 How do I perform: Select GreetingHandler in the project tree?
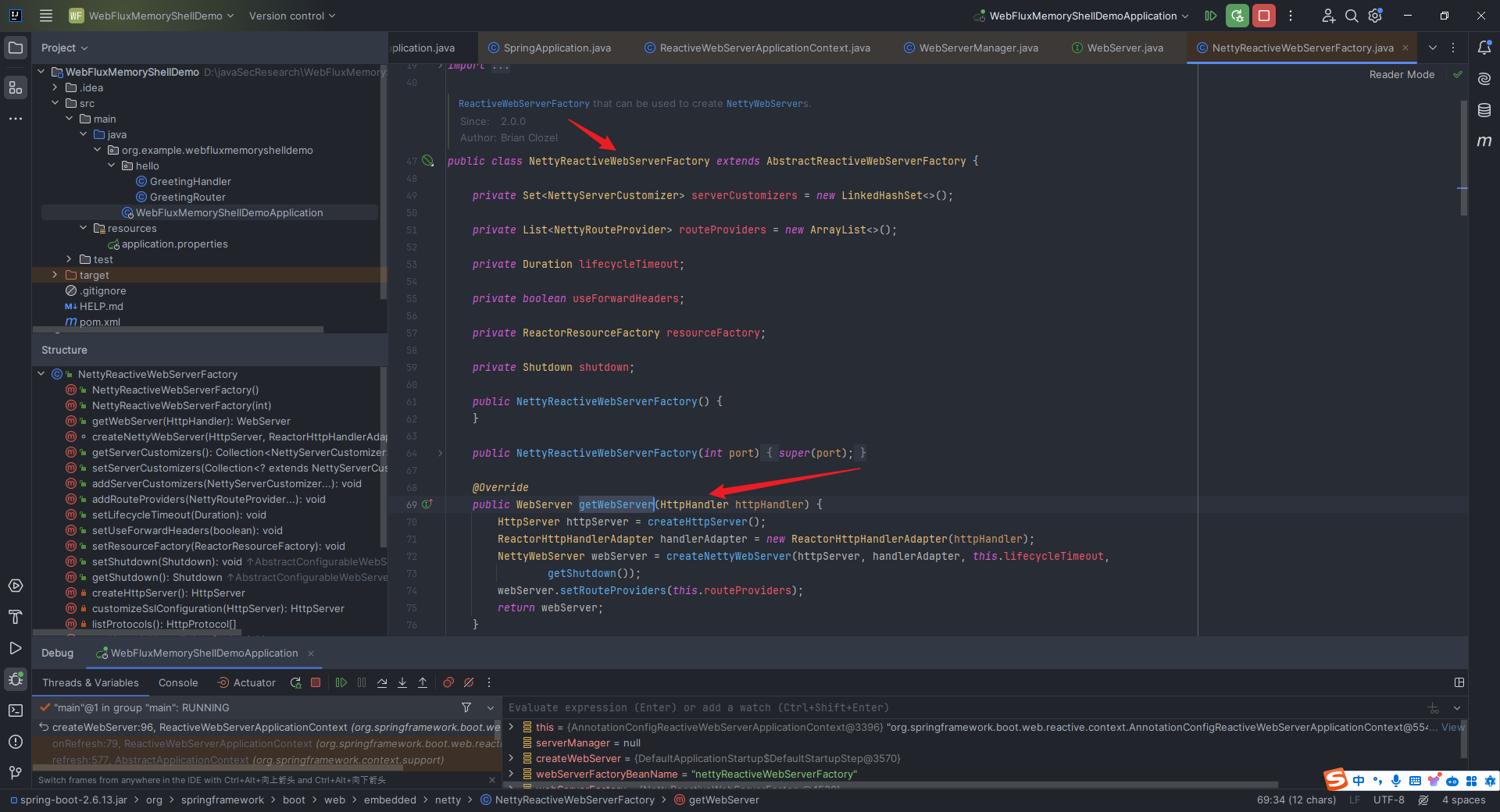pyautogui.click(x=190, y=181)
